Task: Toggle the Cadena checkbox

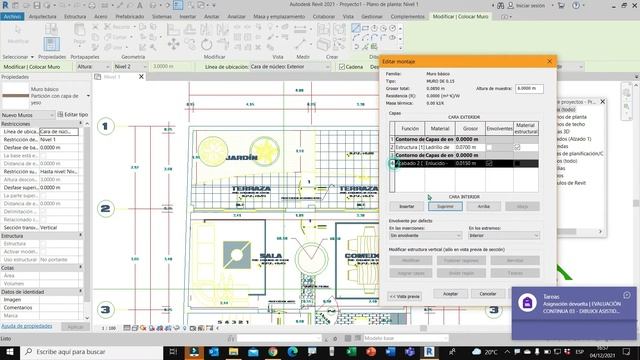Action: pos(342,67)
